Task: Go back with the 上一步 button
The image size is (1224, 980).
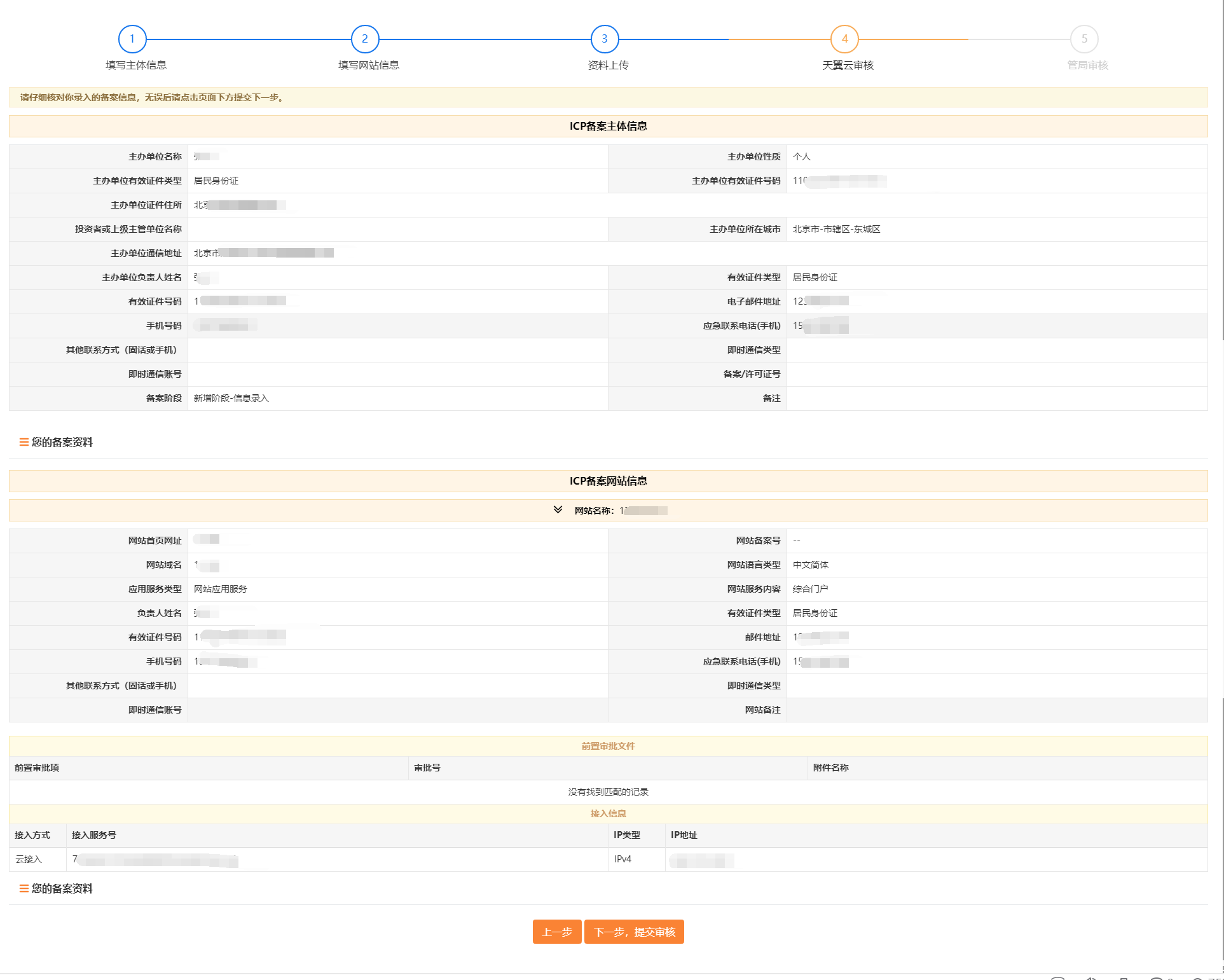Action: click(557, 932)
